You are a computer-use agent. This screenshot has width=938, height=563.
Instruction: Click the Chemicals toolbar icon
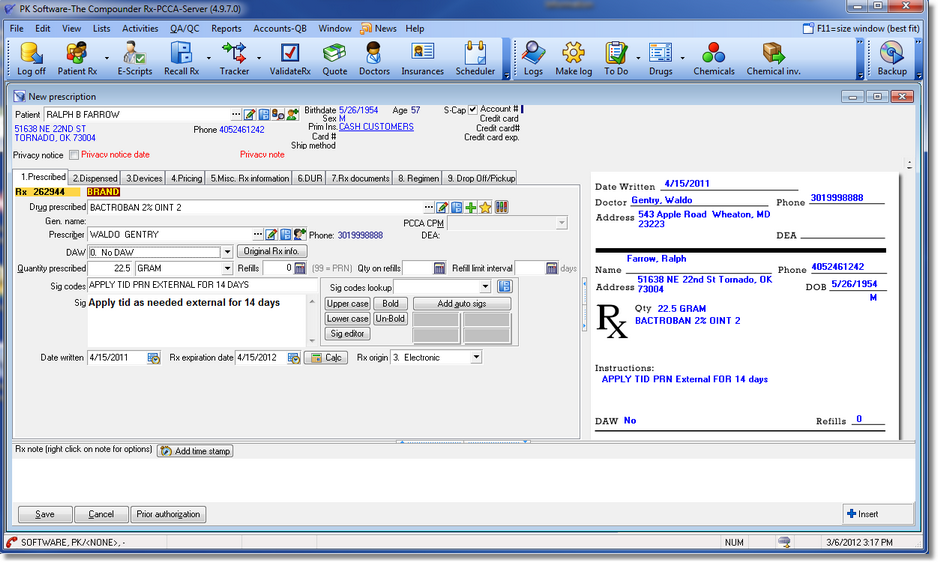(x=713, y=58)
